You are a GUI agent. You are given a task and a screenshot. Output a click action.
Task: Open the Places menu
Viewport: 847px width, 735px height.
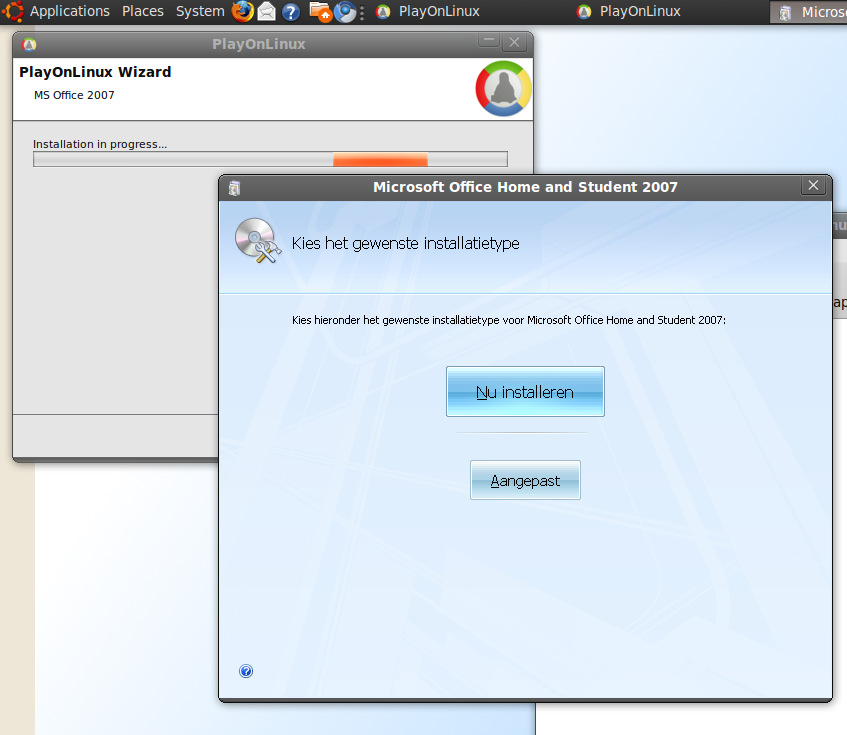click(143, 11)
